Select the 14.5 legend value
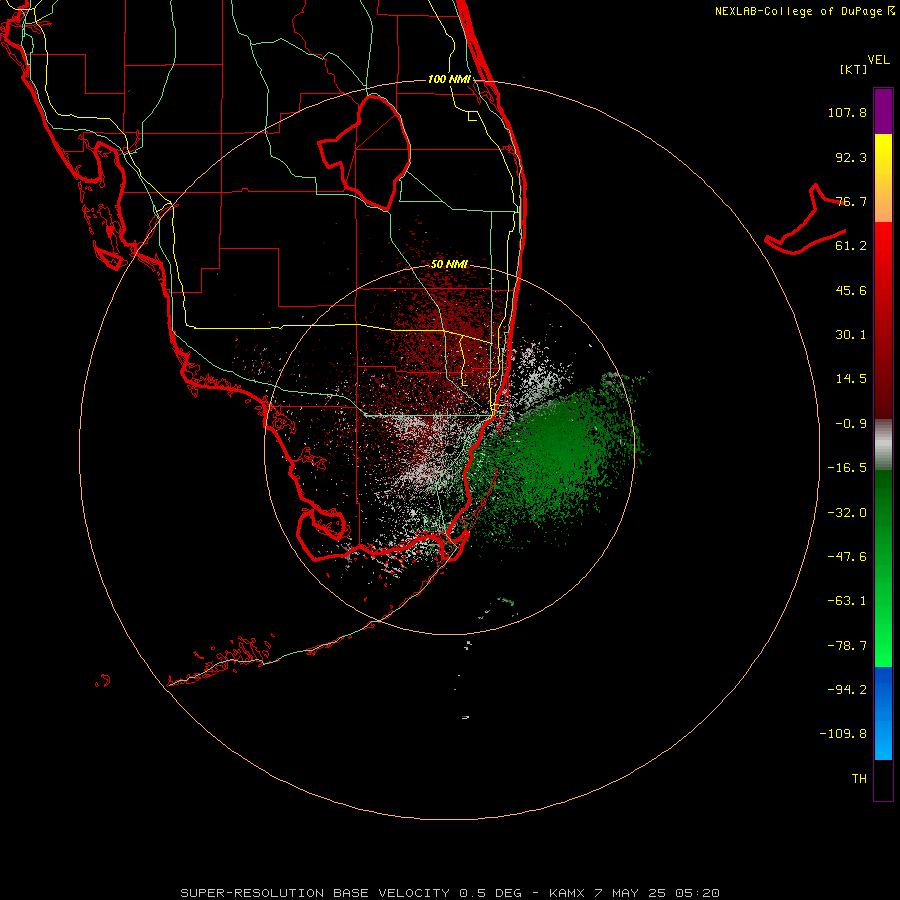900x900 pixels. 851,379
